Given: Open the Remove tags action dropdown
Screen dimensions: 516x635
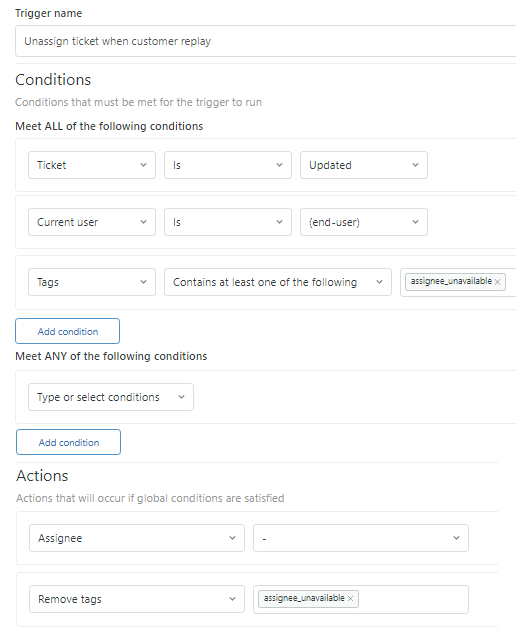Looking at the screenshot, I should pos(137,599).
